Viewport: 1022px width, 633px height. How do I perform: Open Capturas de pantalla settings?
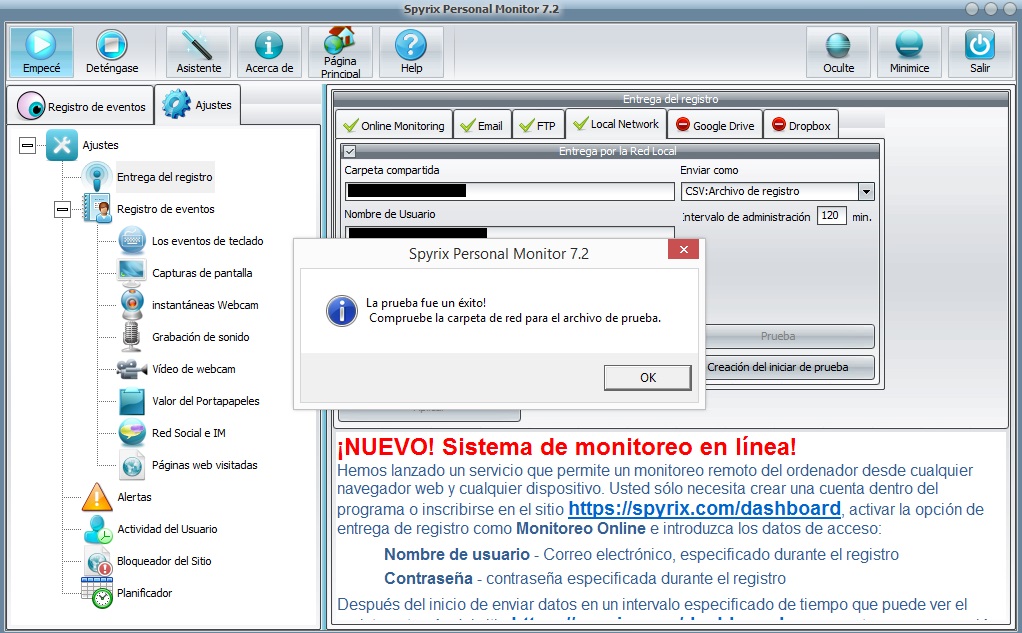[x=202, y=272]
